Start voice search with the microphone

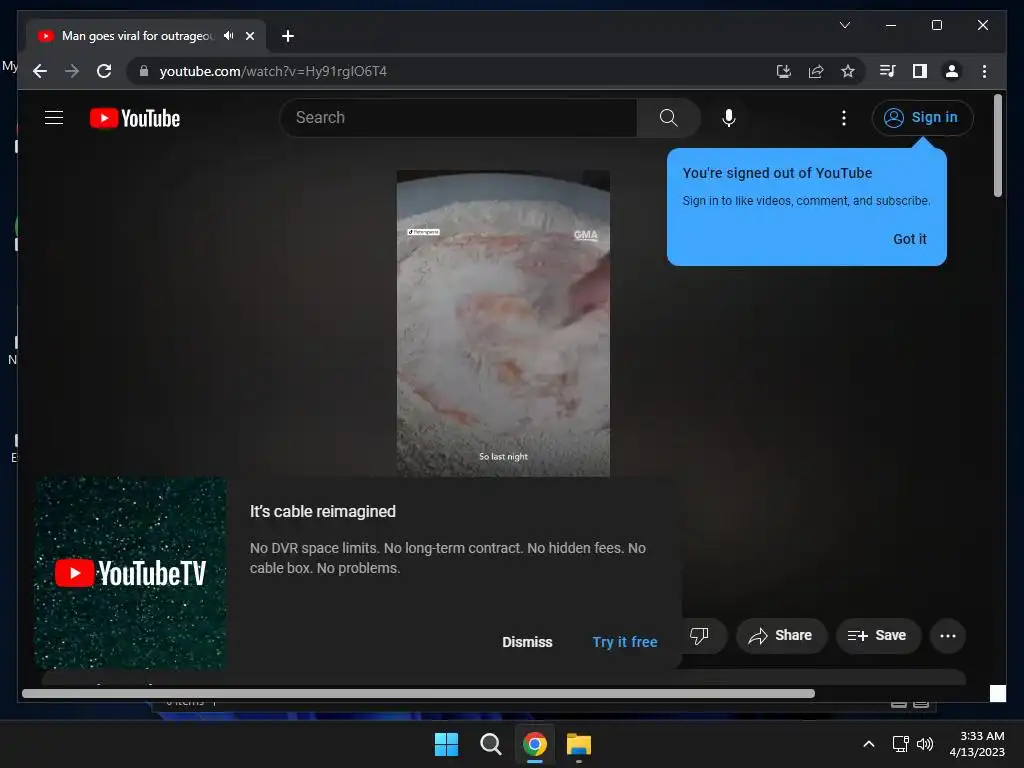(729, 118)
